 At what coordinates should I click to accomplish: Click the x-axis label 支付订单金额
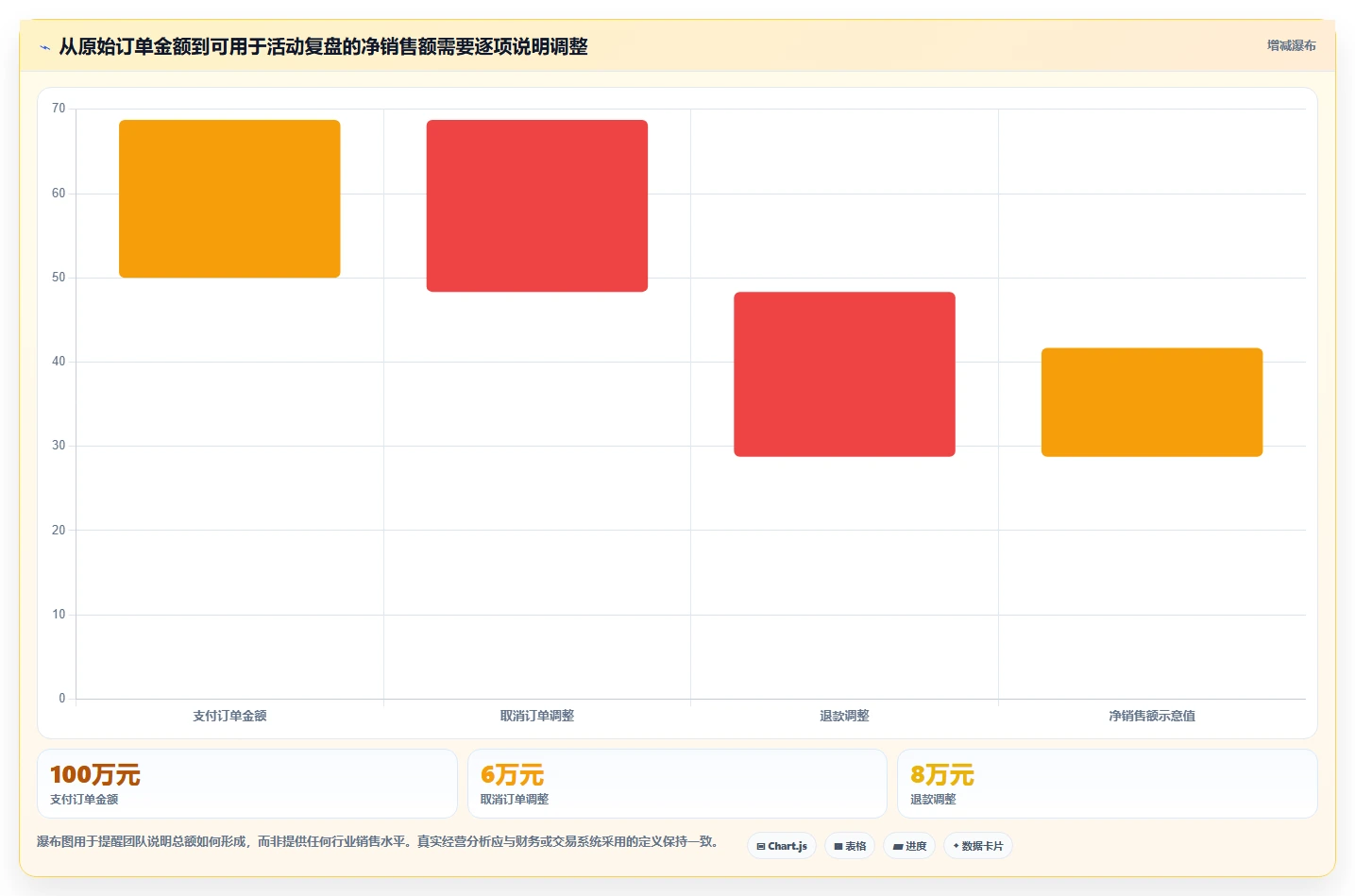(229, 716)
